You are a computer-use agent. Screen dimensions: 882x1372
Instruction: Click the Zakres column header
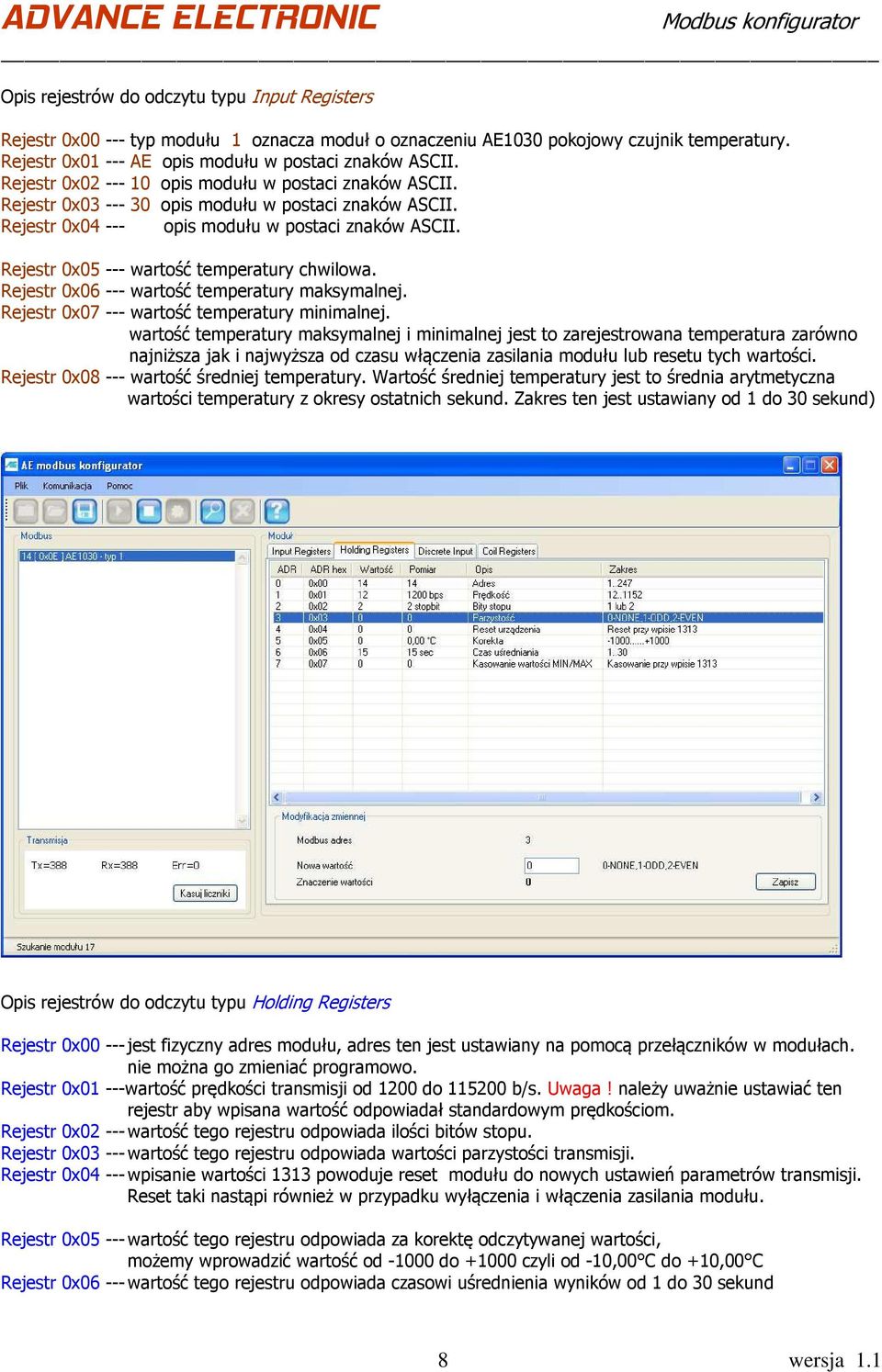[714, 569]
